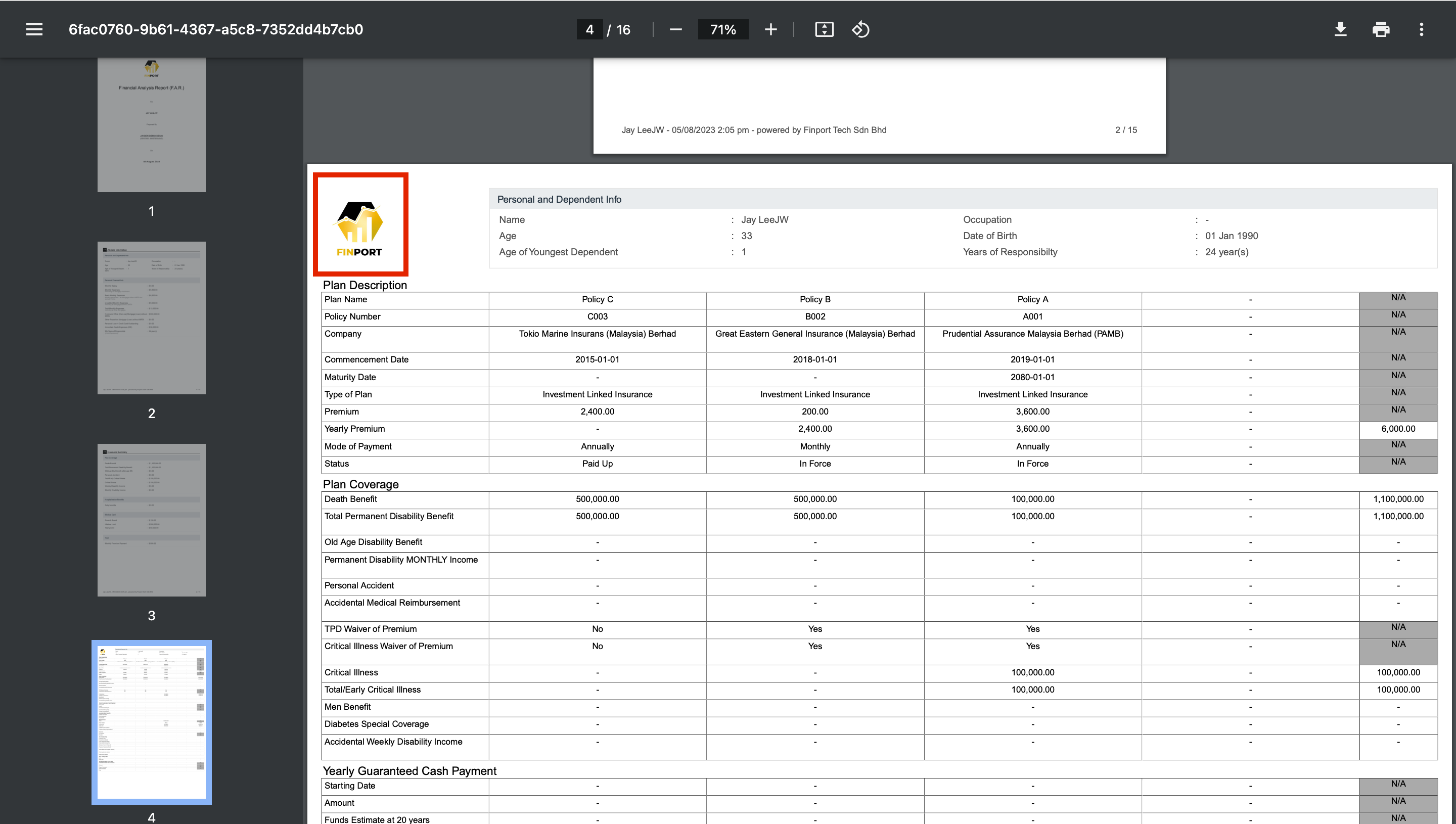Screen dimensions: 1456x824
Task: Zoom in with the plus button
Action: (x=770, y=29)
